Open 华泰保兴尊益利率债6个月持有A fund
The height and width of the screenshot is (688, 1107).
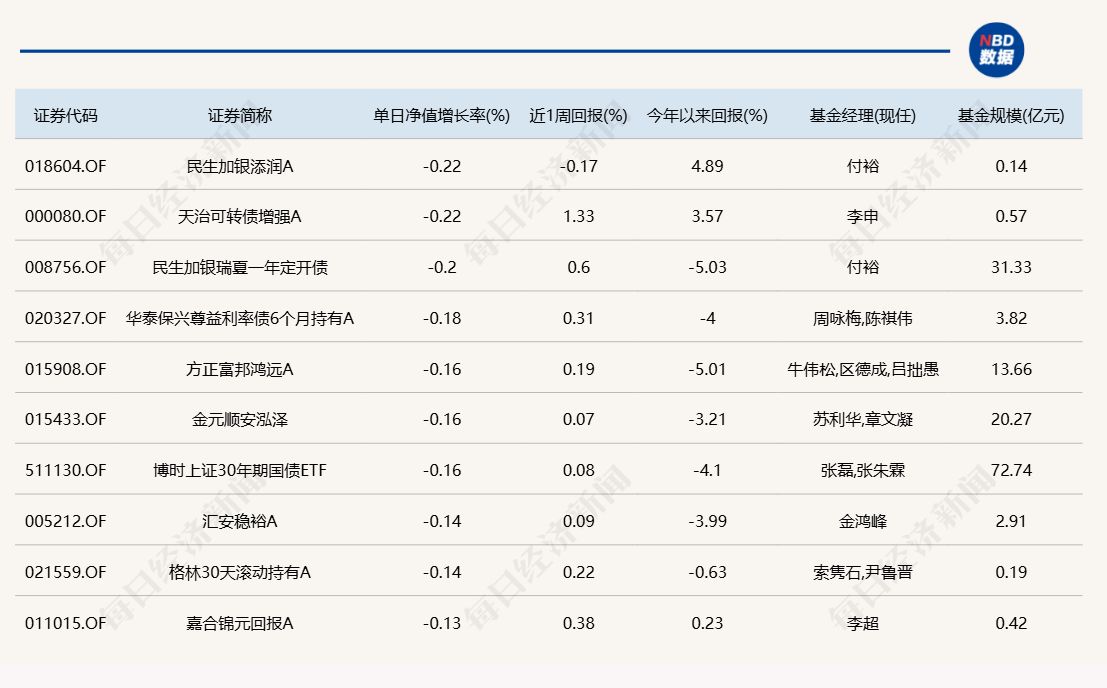click(x=240, y=318)
